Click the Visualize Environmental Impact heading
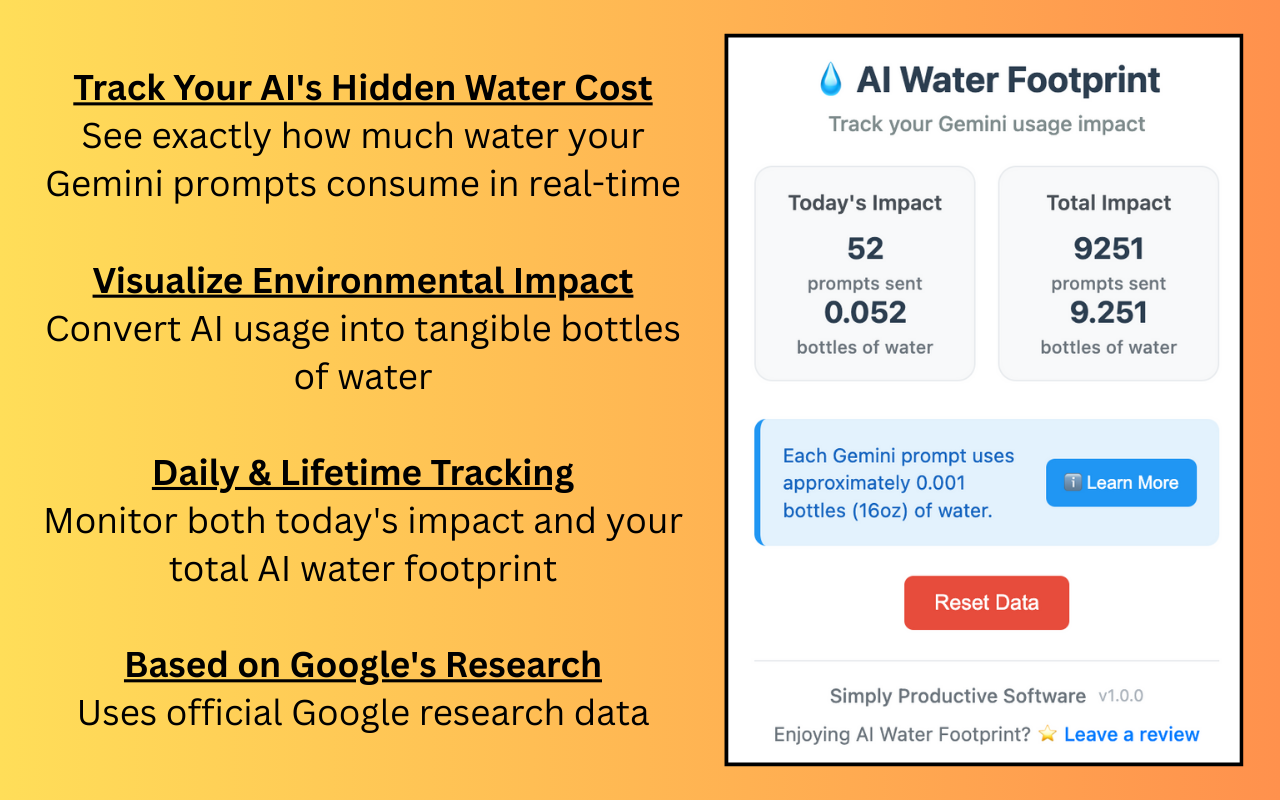This screenshot has height=800, width=1280. click(x=363, y=281)
